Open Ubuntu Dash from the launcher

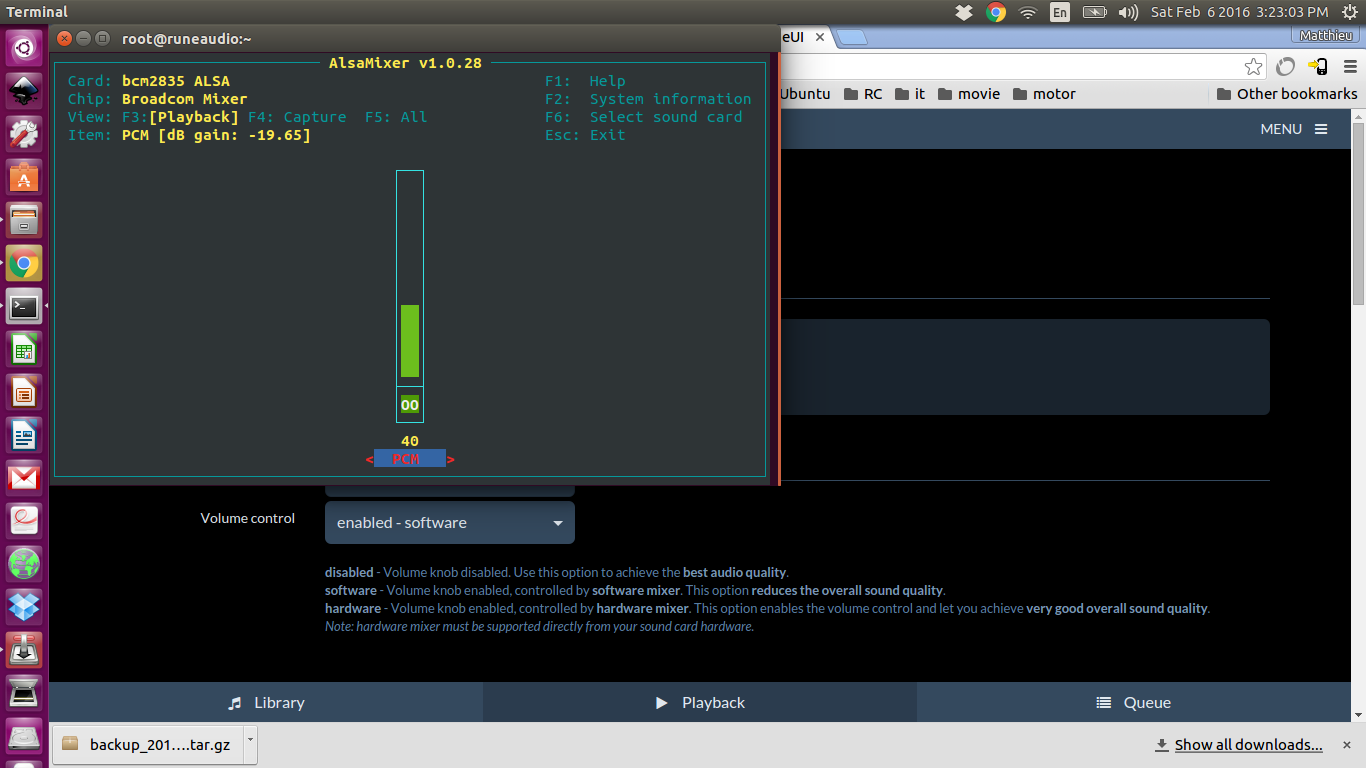(24, 47)
